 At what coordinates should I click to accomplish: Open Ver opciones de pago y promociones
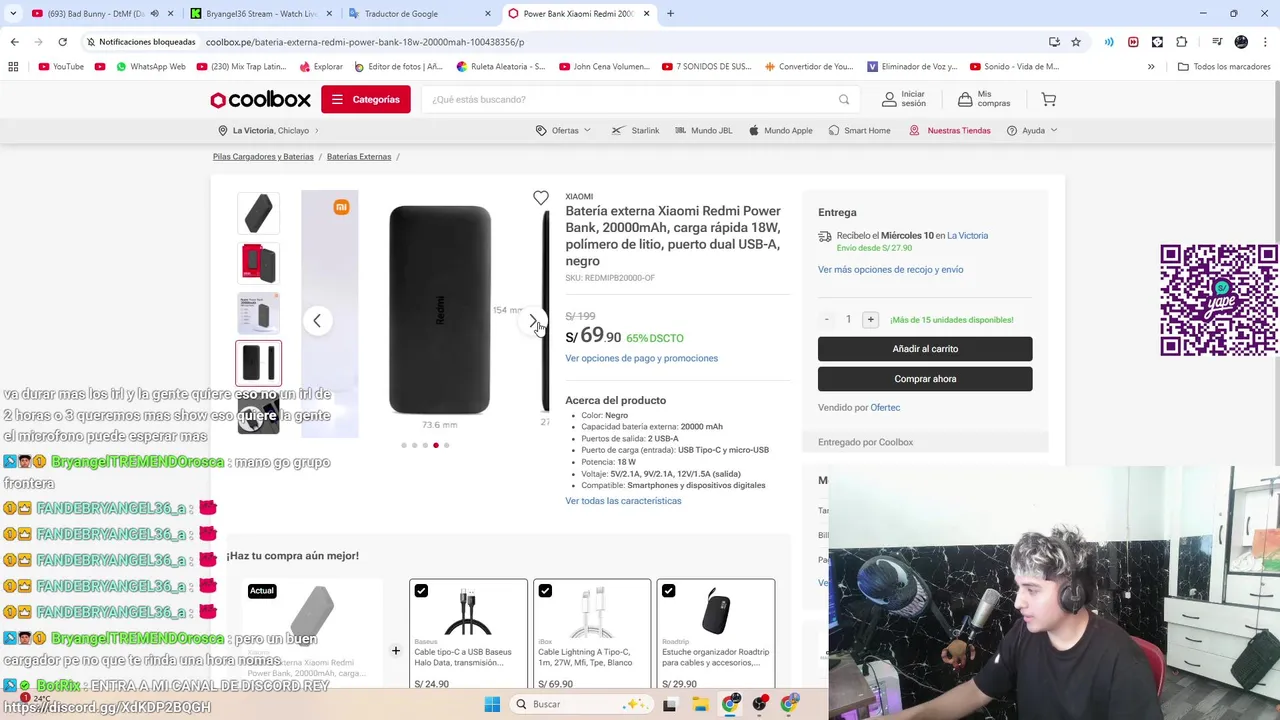641,358
